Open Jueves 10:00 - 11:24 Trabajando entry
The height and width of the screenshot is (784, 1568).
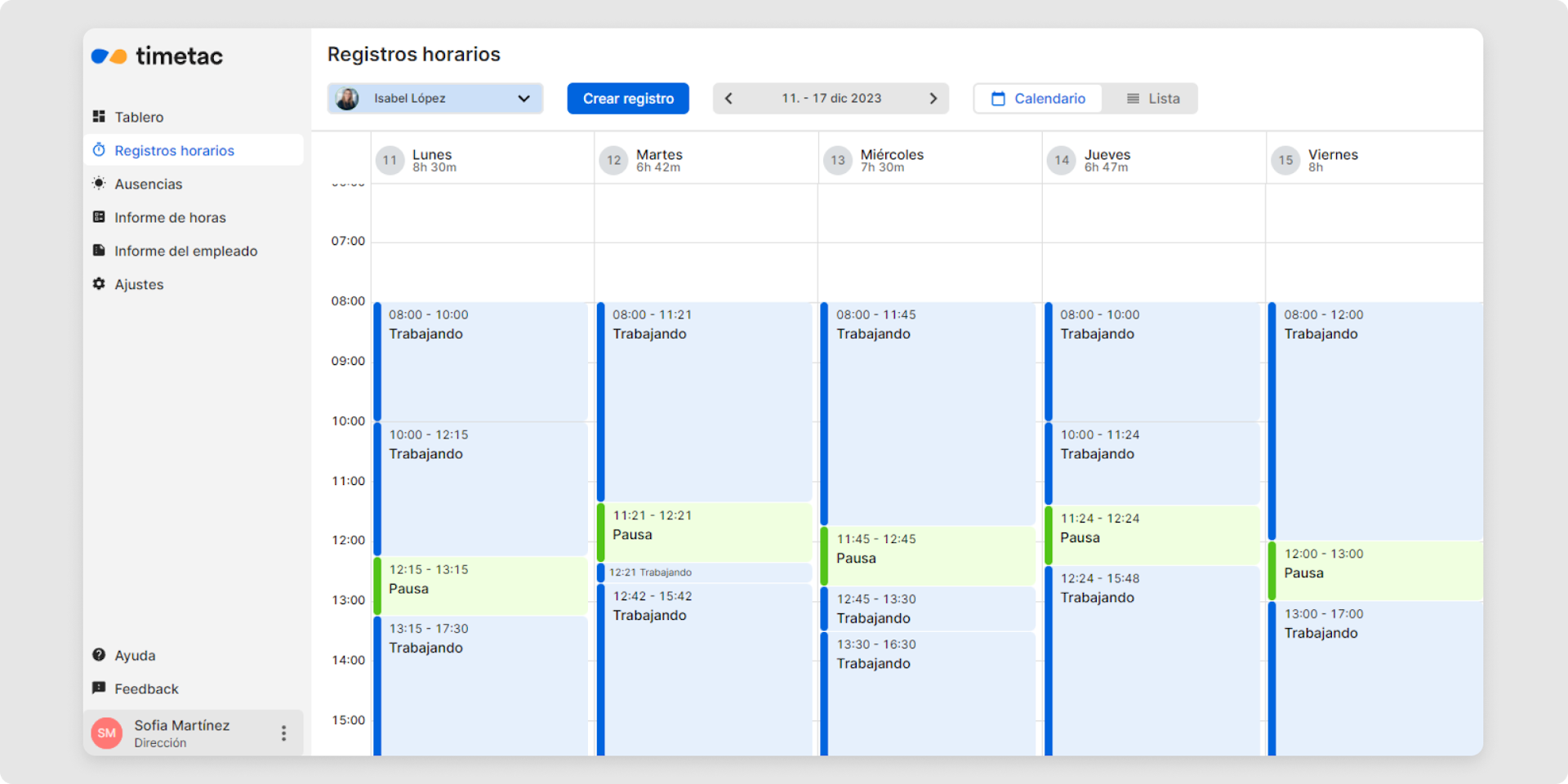point(1152,463)
